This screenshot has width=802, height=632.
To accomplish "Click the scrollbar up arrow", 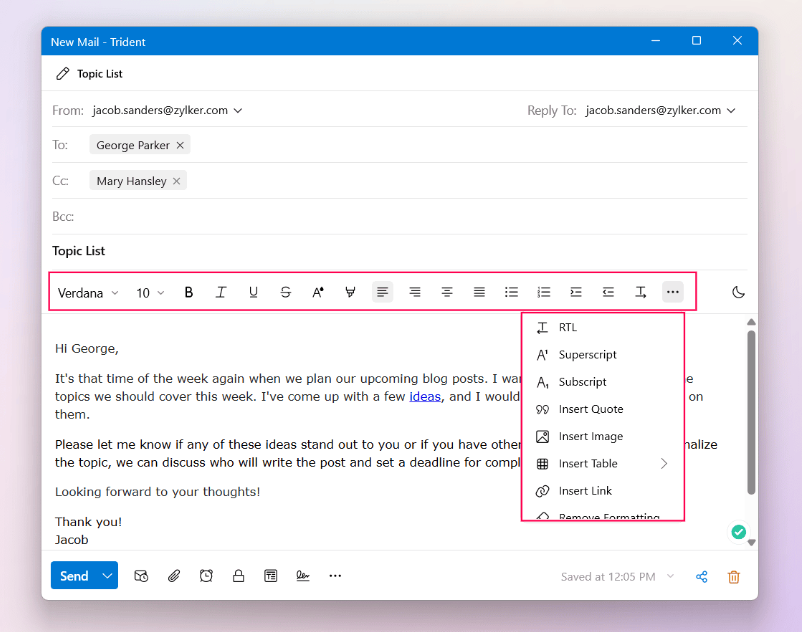I will coord(751,322).
